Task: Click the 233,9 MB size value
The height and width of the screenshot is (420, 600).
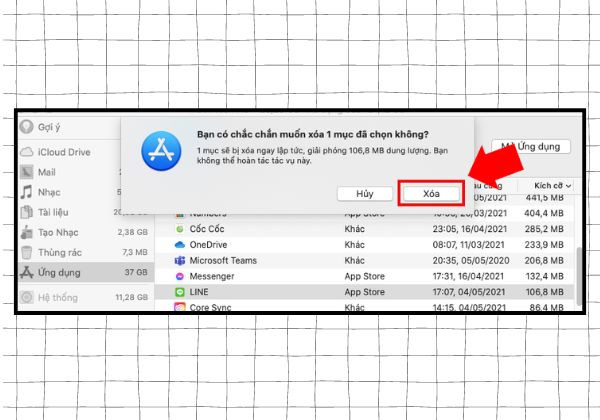Action: click(x=544, y=245)
